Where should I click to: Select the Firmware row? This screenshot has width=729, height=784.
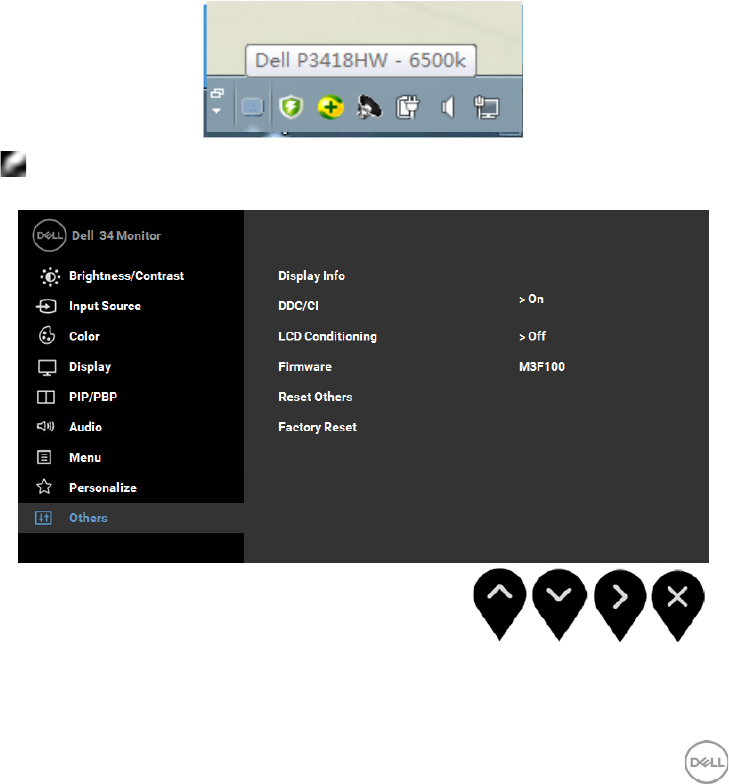coord(305,366)
